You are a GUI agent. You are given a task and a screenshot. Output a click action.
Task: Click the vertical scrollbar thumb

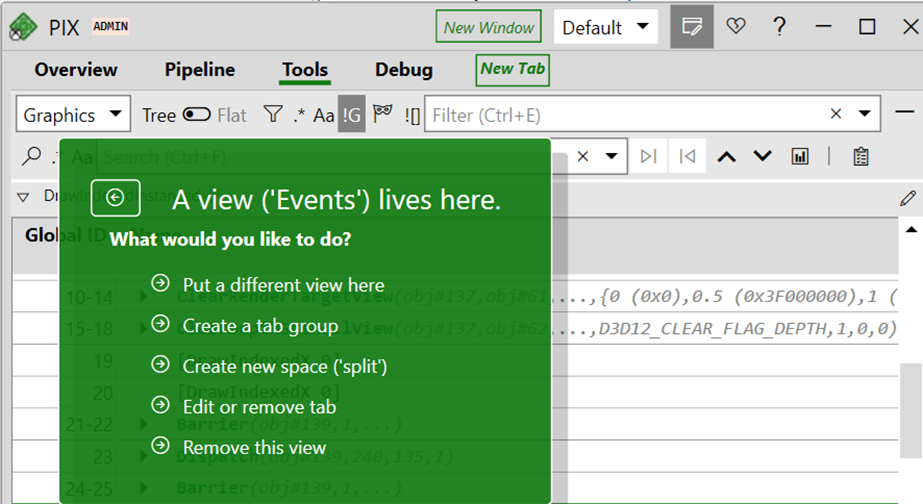click(x=911, y=410)
